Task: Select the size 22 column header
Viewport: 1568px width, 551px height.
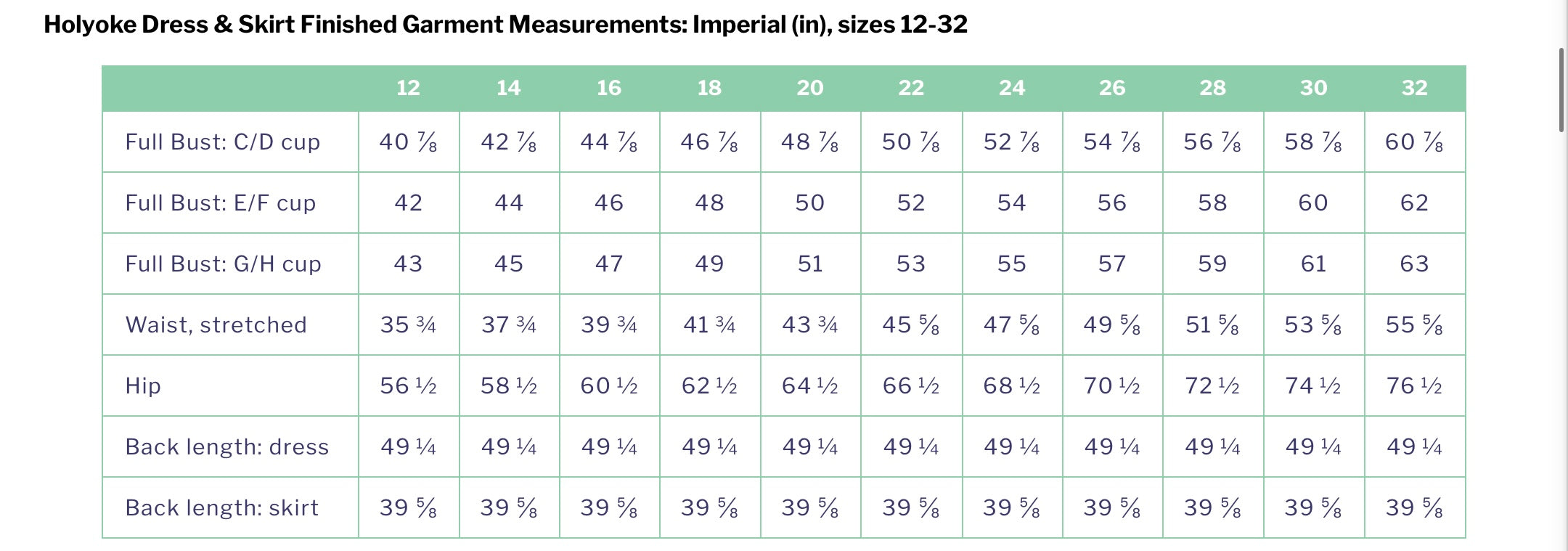Action: [911, 89]
